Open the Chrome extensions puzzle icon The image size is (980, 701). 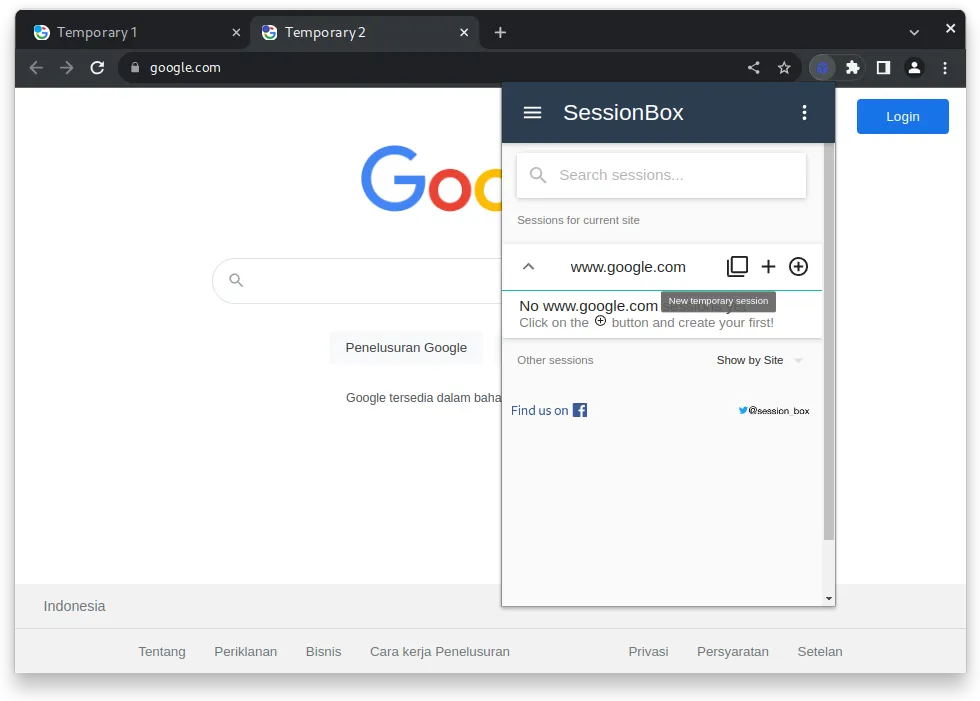pos(852,67)
